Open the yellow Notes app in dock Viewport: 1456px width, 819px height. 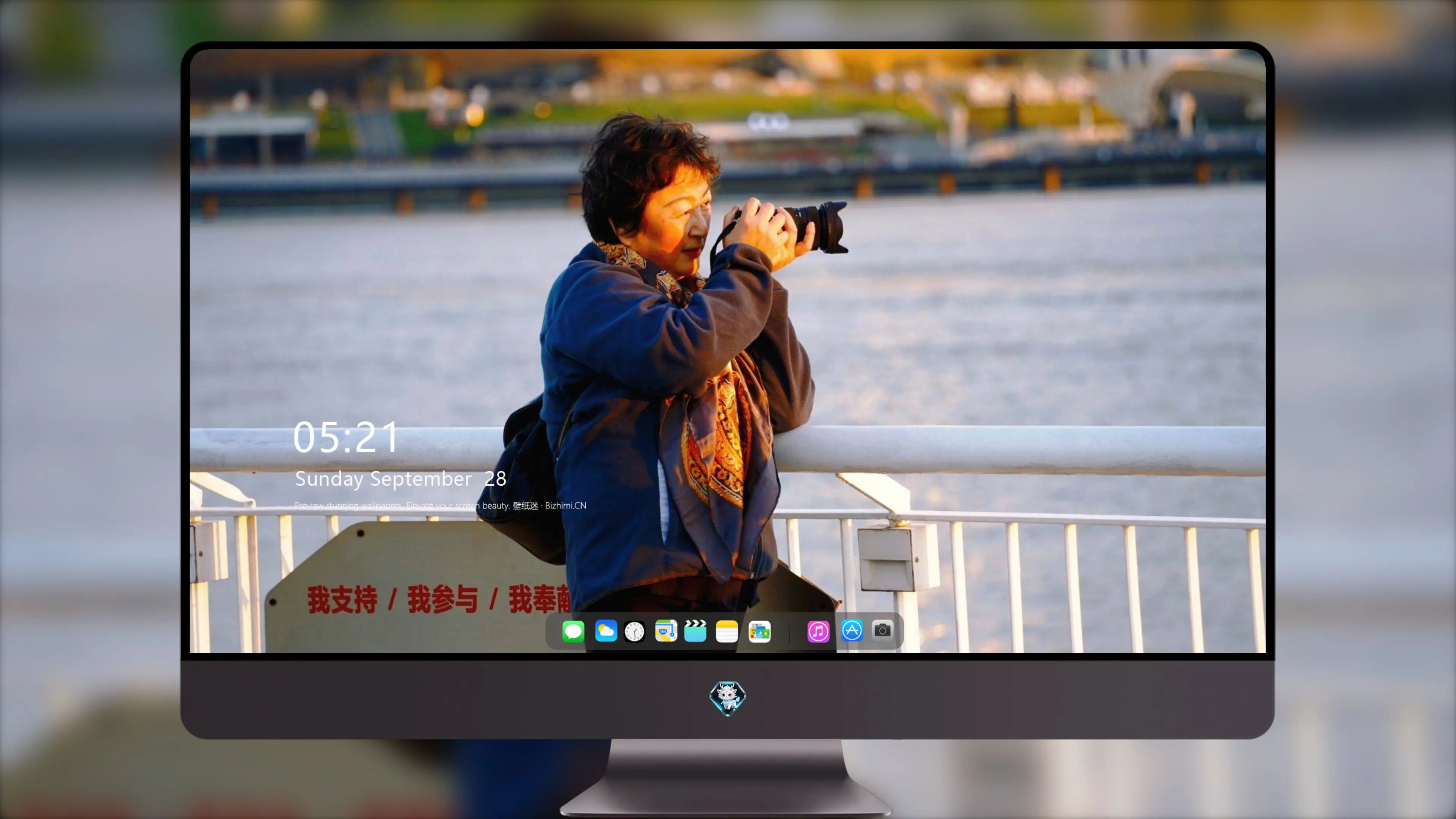tap(727, 631)
